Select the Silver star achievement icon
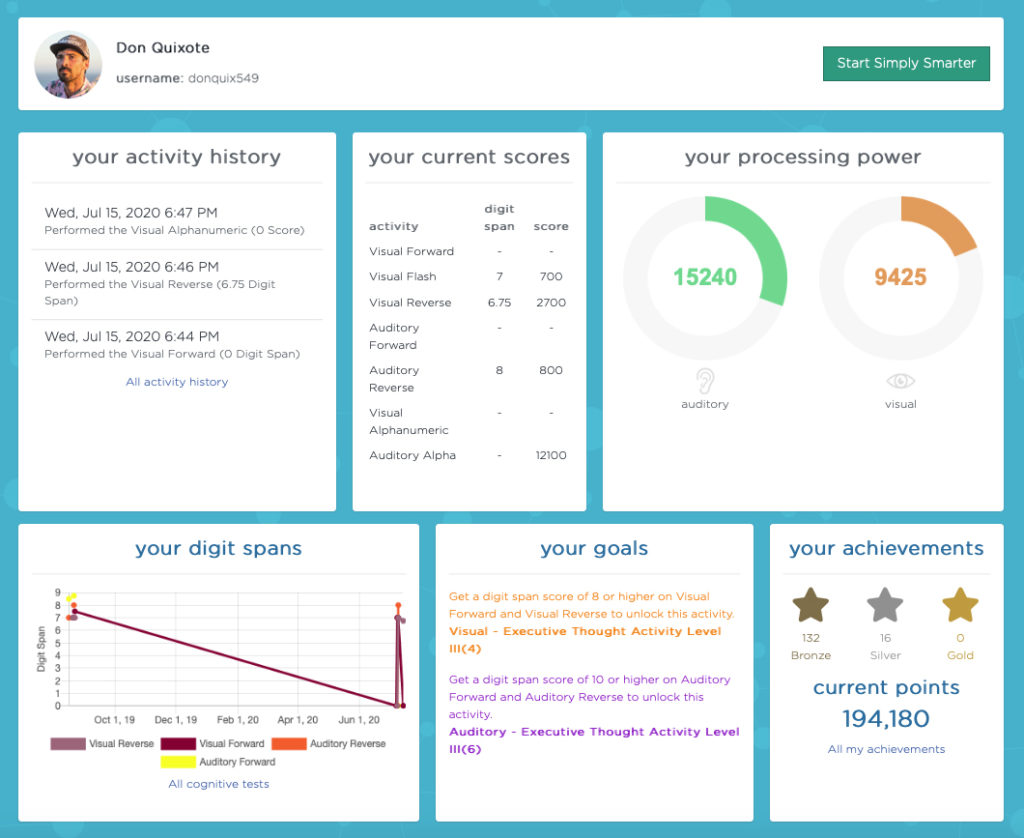Viewport: 1024px width, 838px height. click(x=885, y=604)
